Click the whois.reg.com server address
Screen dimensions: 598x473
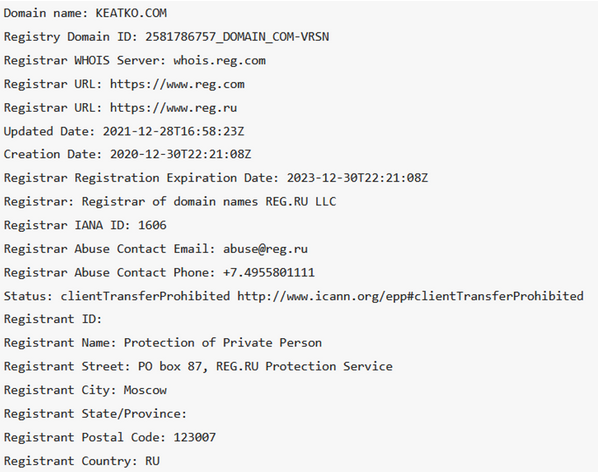[219, 61]
